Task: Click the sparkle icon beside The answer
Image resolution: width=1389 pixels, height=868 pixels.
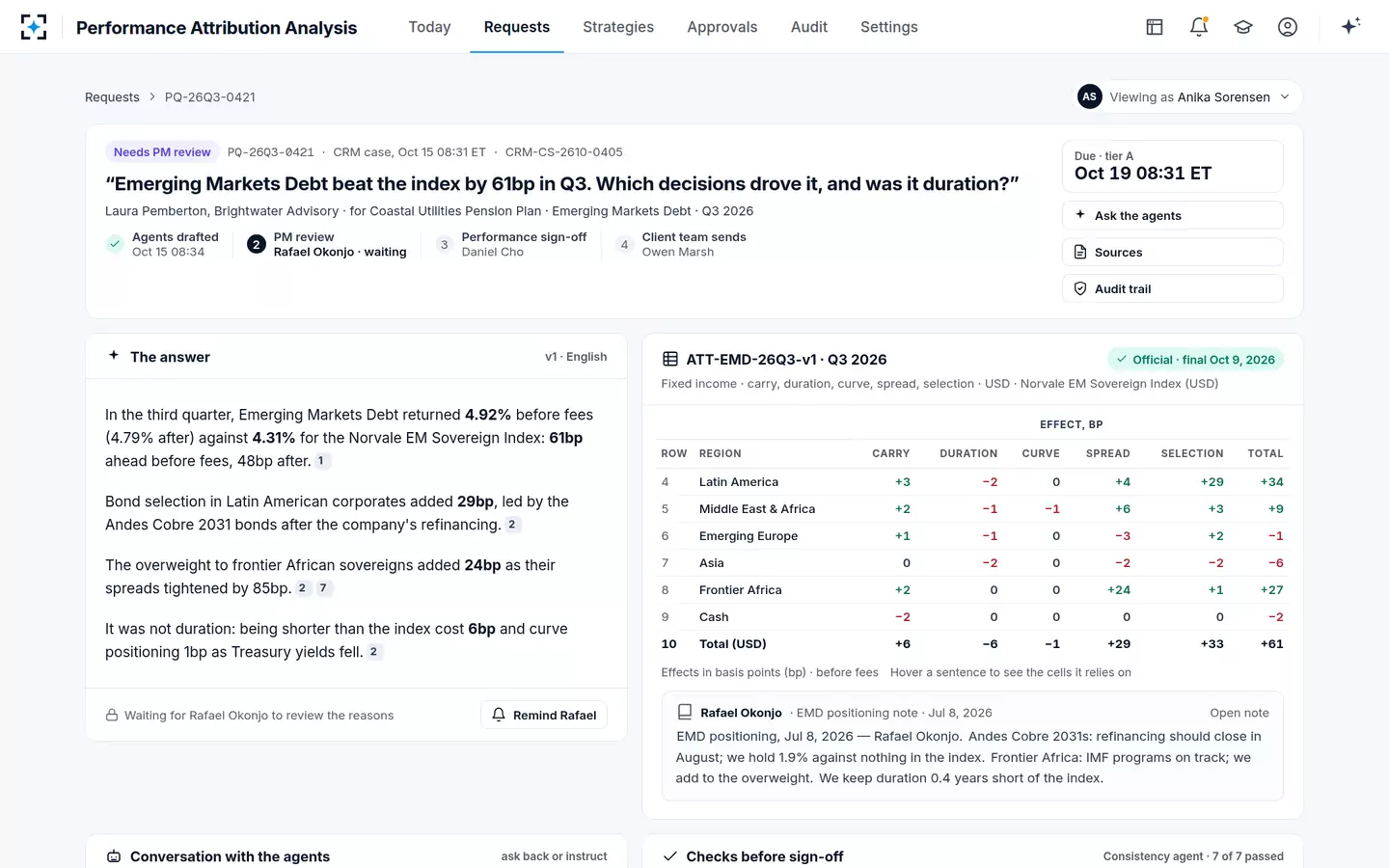Action: tap(114, 356)
